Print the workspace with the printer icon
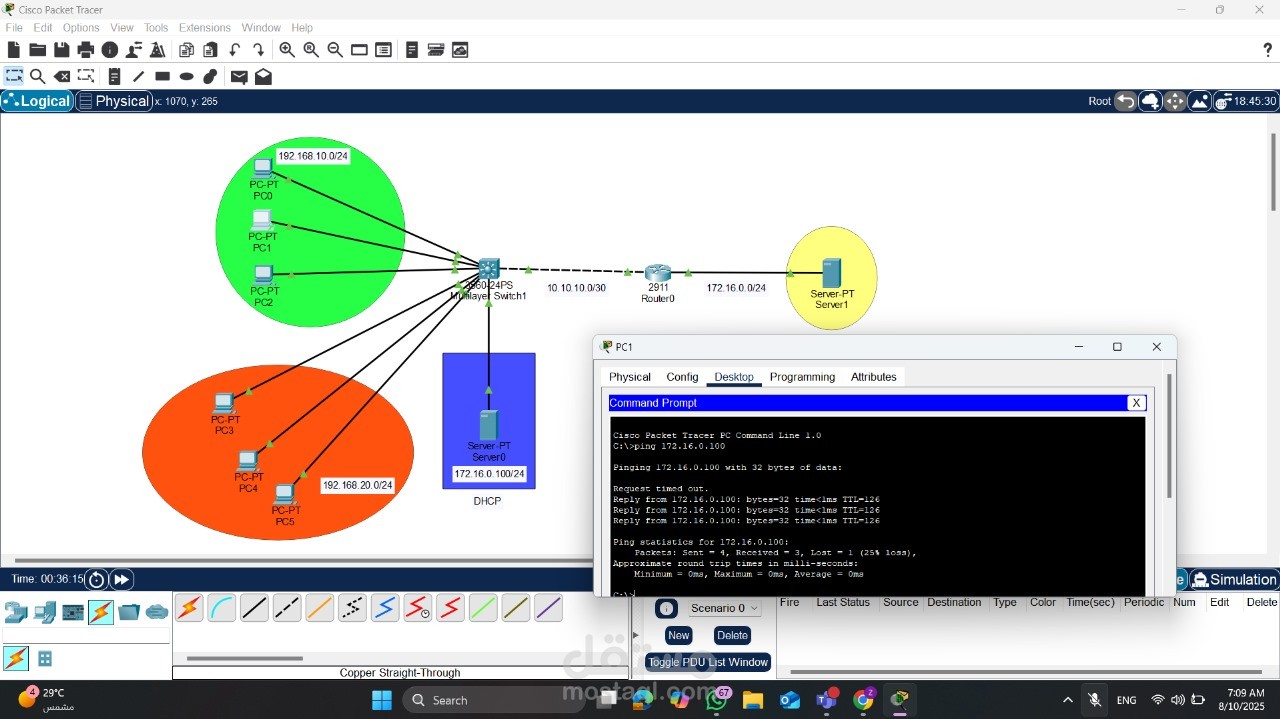 86,50
